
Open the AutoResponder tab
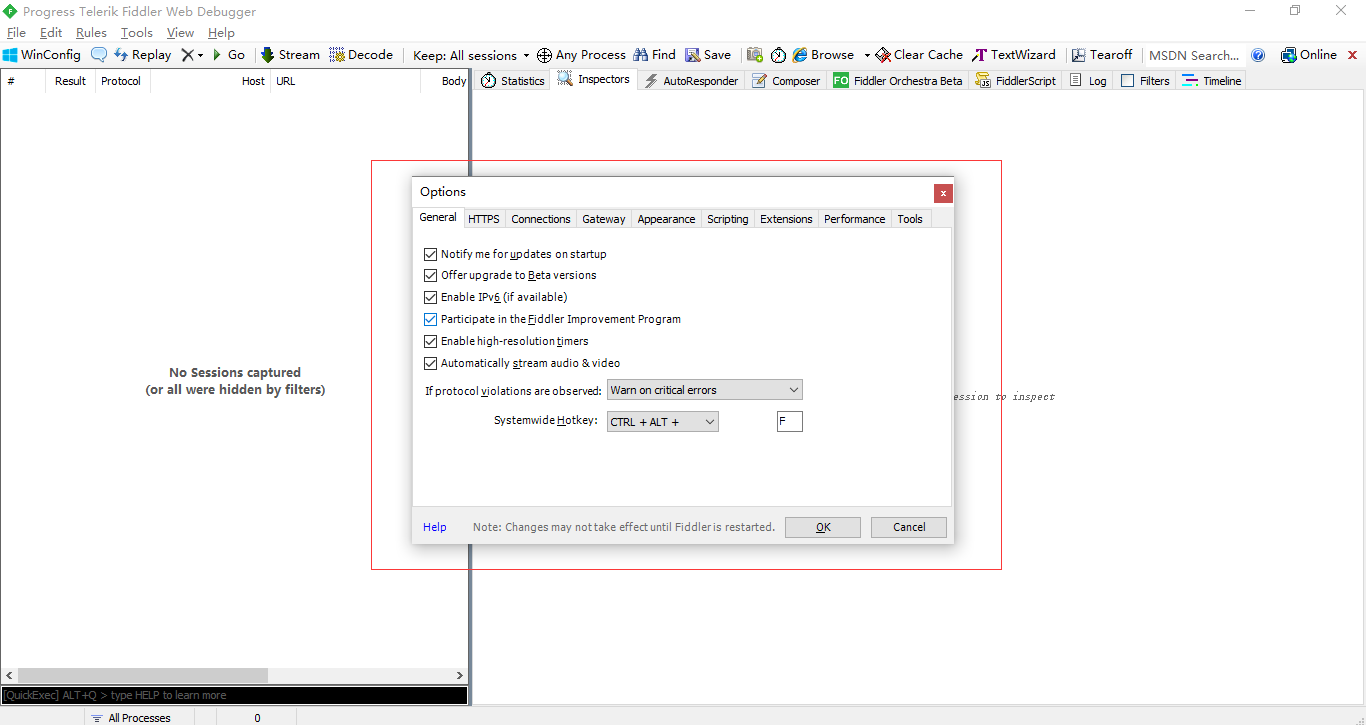[x=690, y=81]
